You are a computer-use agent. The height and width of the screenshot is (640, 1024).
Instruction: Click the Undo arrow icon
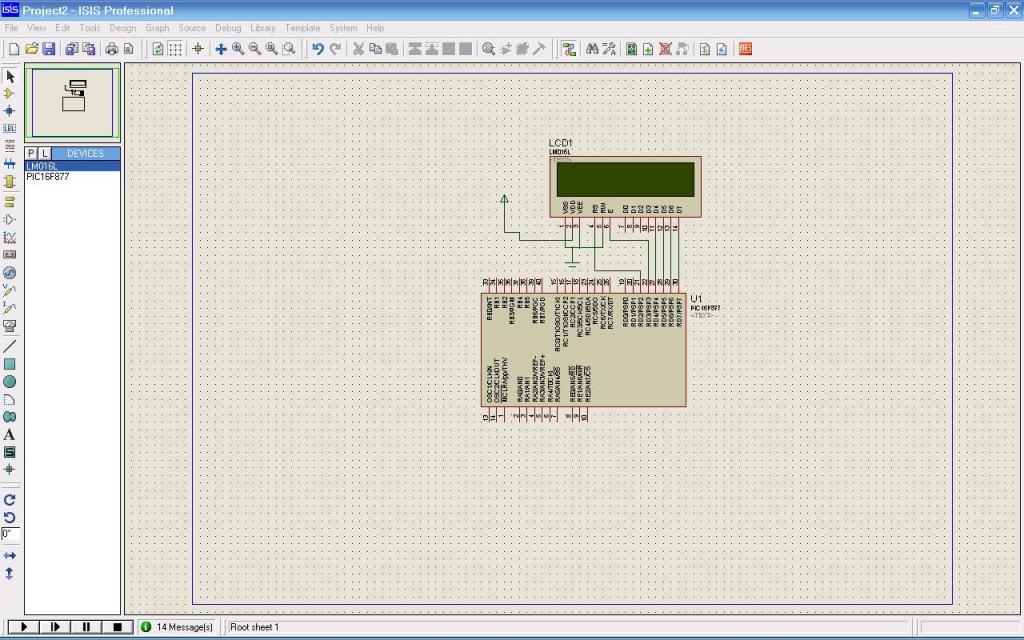pos(318,49)
